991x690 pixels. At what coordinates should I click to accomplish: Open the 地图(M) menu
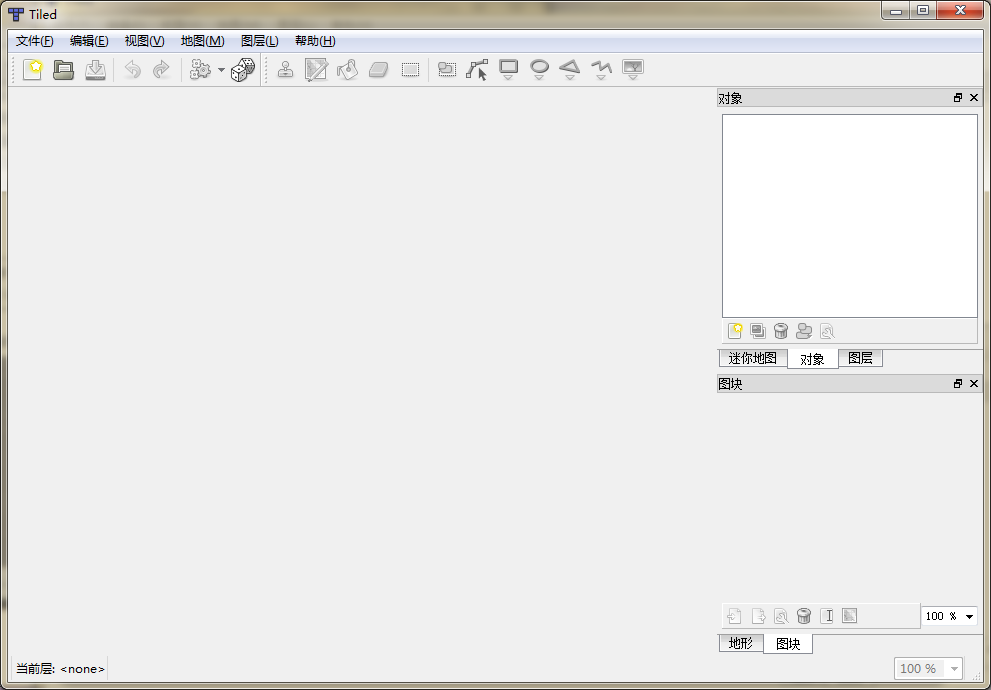[x=202, y=41]
